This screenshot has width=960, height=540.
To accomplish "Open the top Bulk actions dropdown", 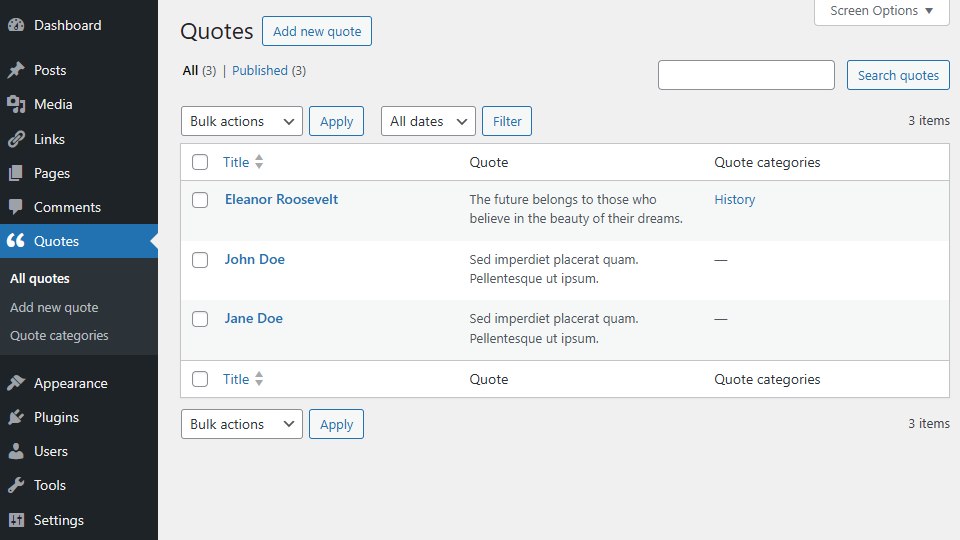I will (241, 121).
